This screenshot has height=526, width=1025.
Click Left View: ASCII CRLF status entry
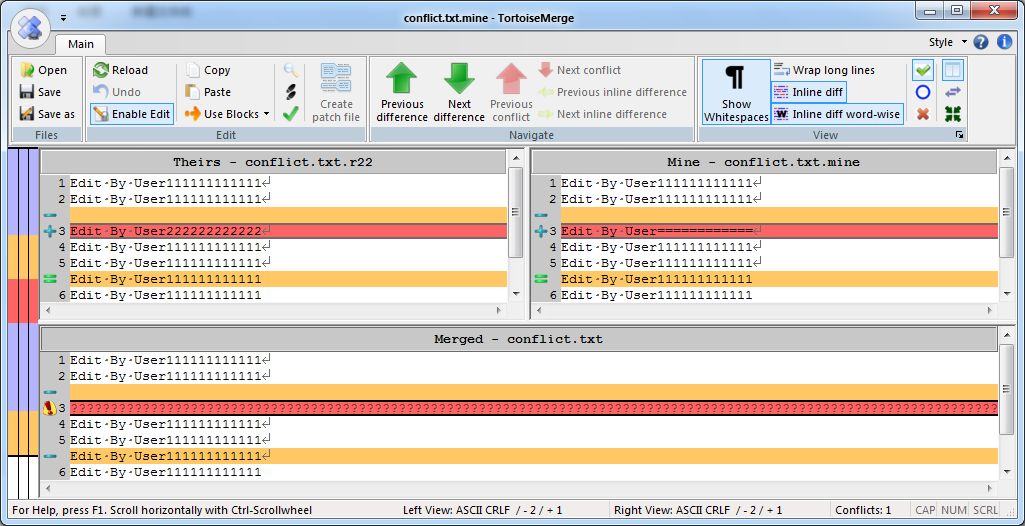pyautogui.click(x=482, y=510)
